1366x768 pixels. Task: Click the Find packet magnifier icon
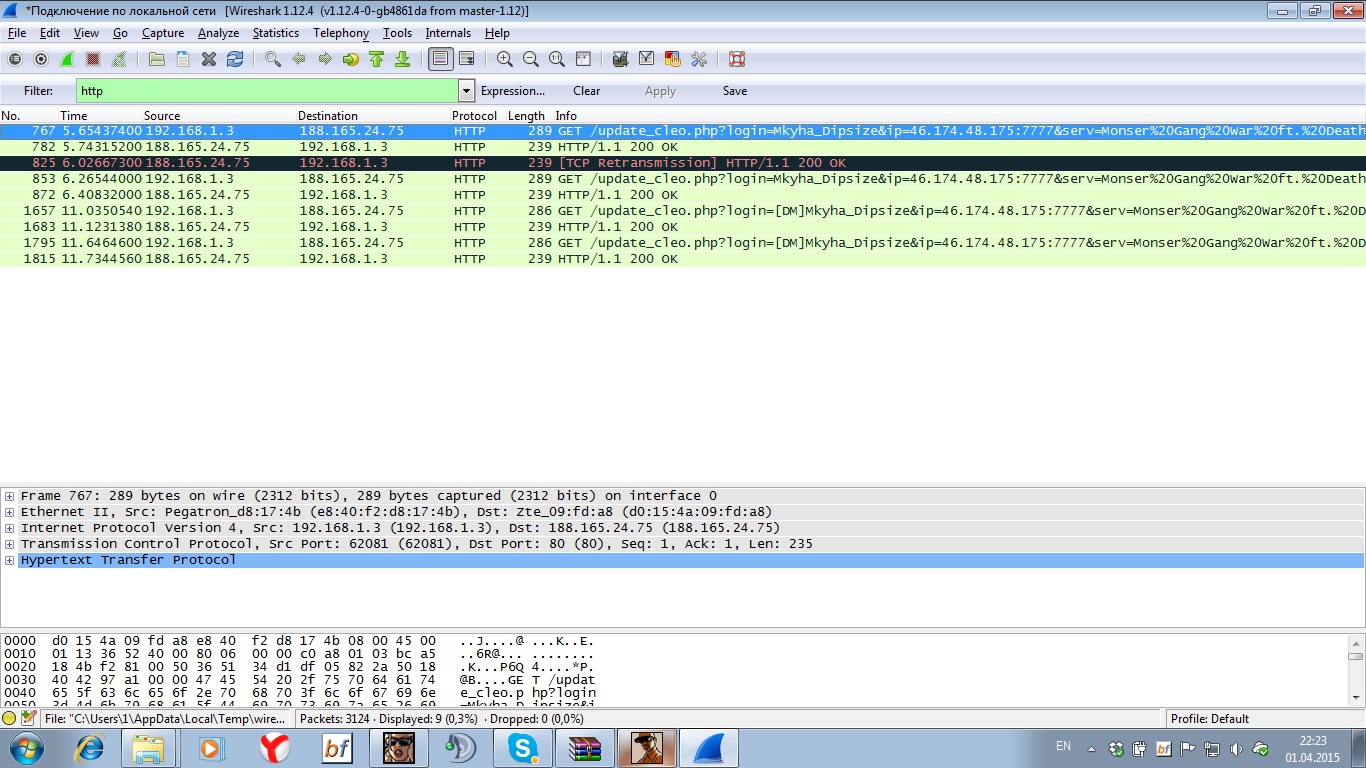pos(272,59)
